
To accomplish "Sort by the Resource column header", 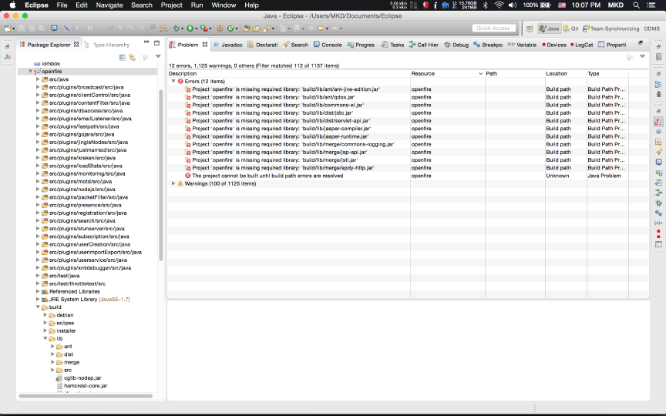I will [x=447, y=74].
